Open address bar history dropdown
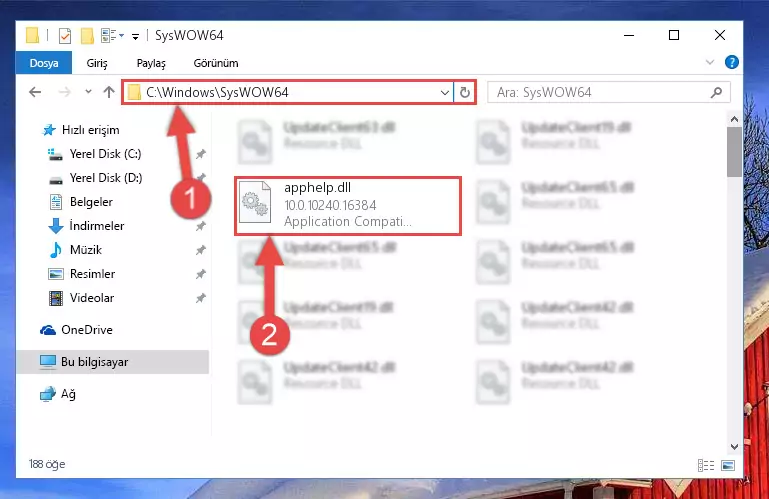This screenshot has width=769, height=499. [445, 92]
